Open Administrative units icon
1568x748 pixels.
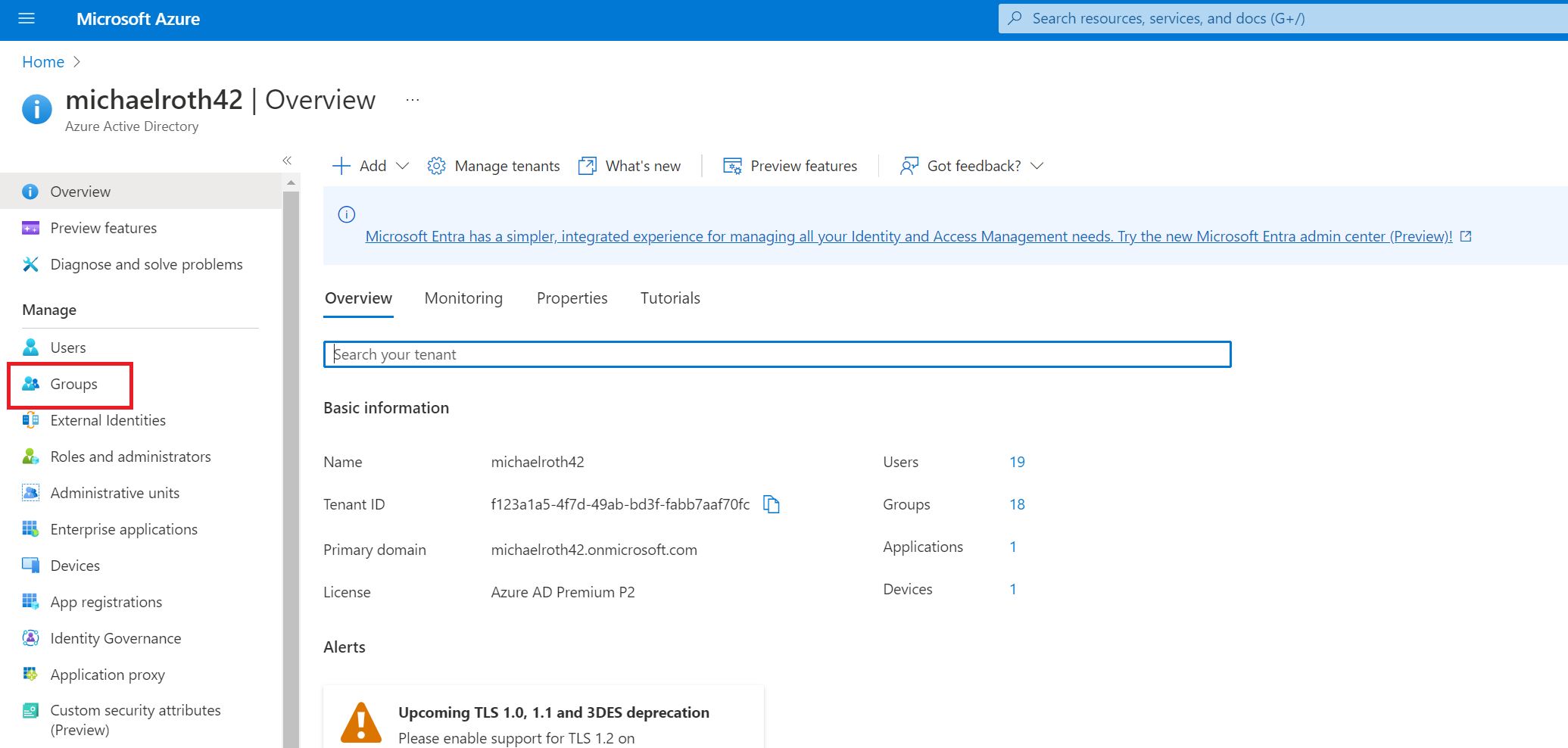[x=30, y=493]
